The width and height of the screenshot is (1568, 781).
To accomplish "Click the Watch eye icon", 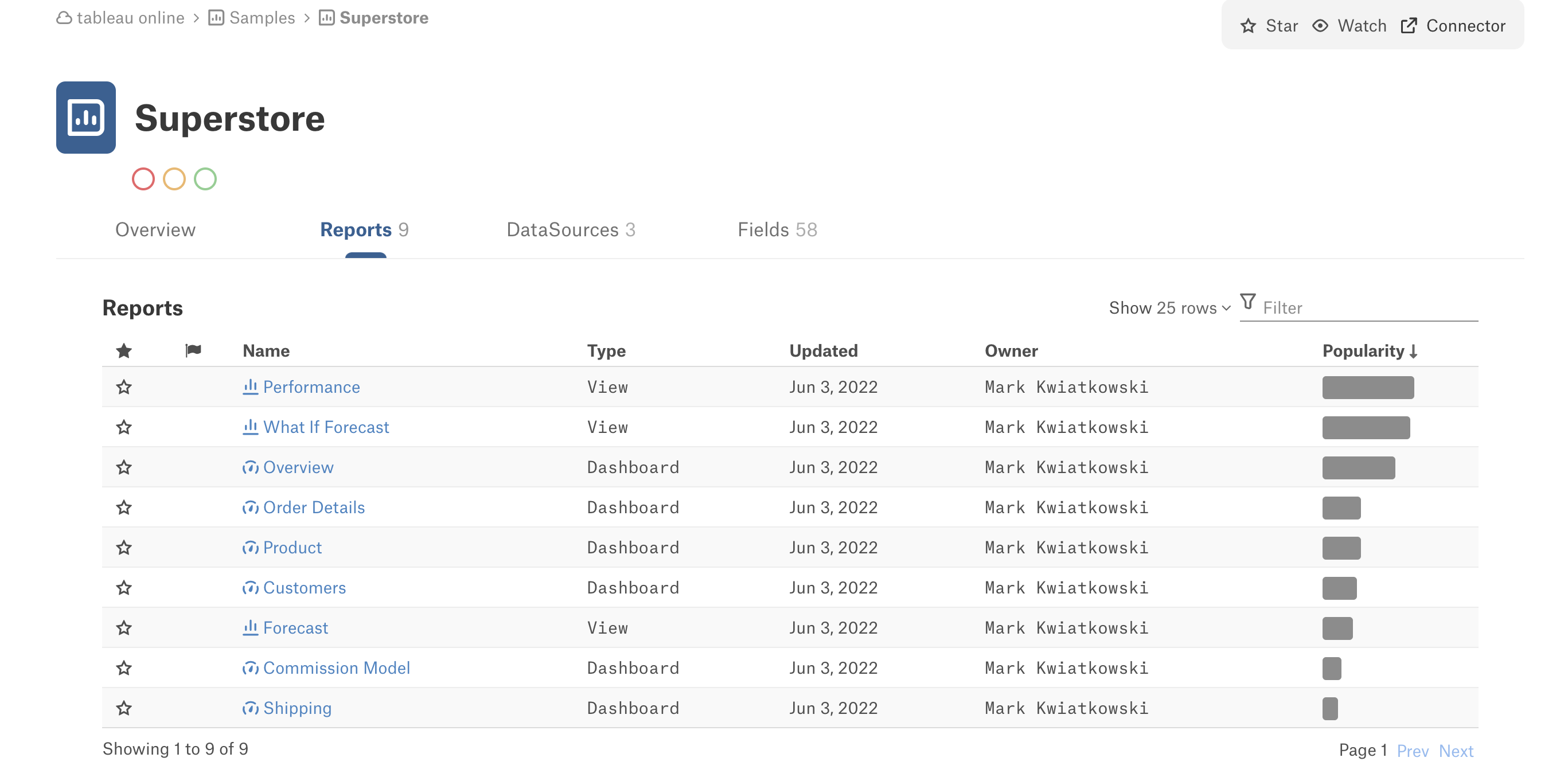I will (1320, 26).
